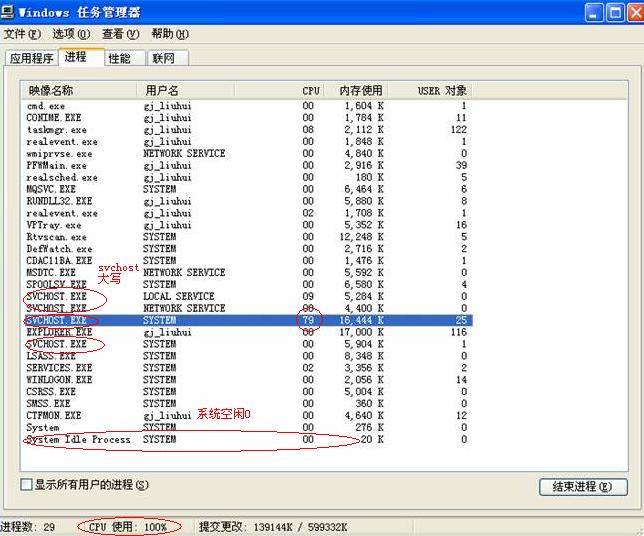Select the LSASS.EXE process row
Image resolution: width=644 pixels, height=536 pixels.
(x=246, y=356)
